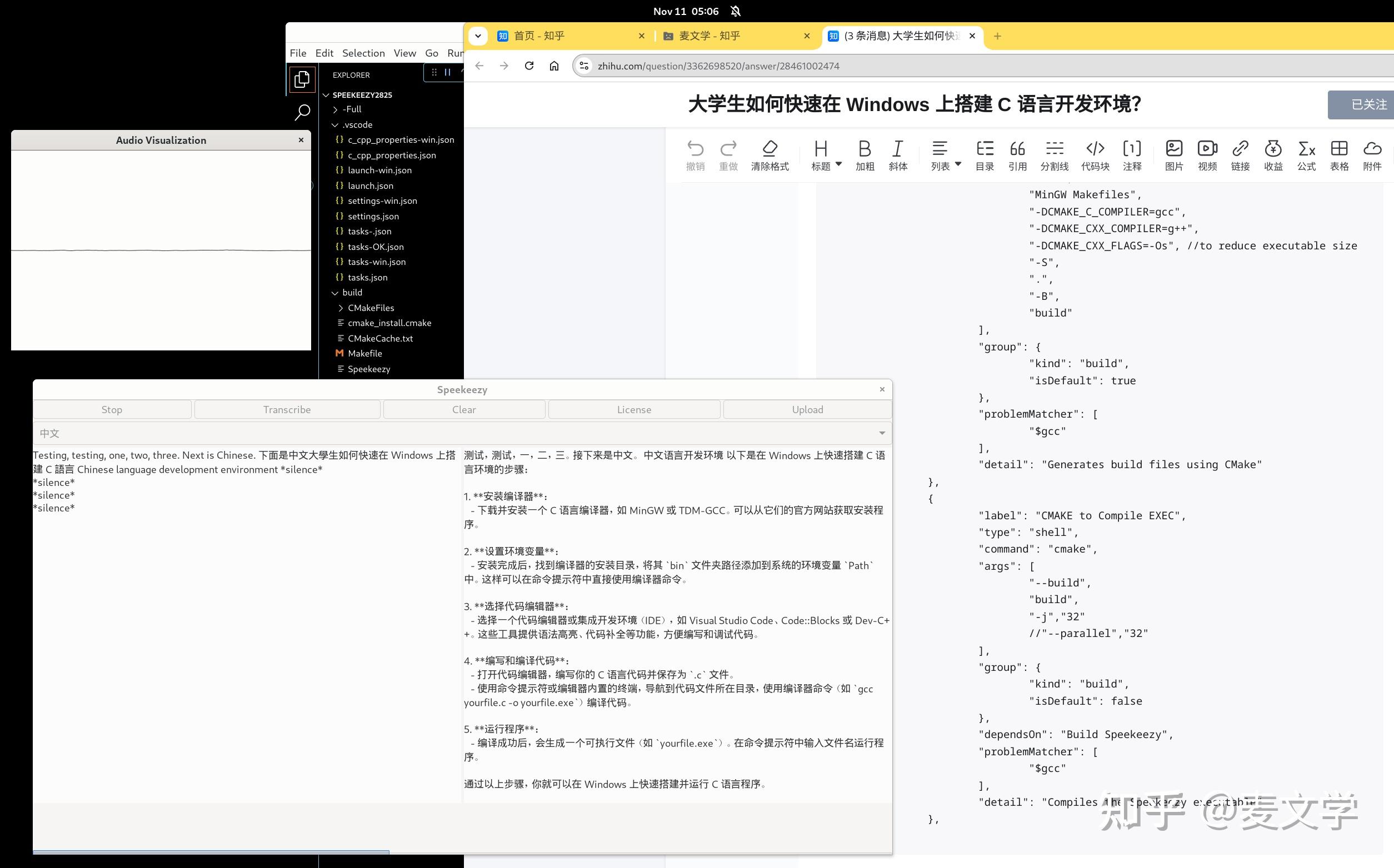This screenshot has height=868, width=1394.
Task: Insert an image (图片)
Action: click(1174, 155)
